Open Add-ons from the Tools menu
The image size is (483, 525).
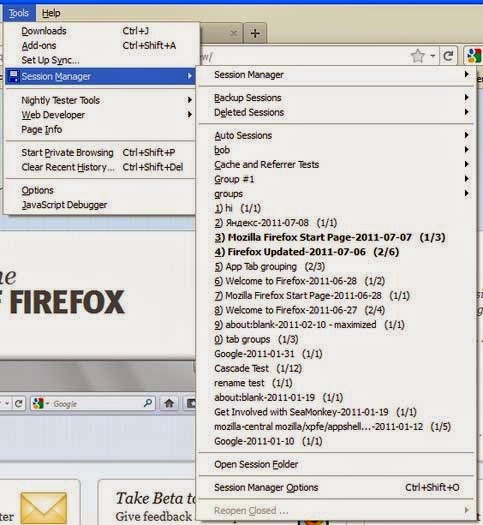click(x=100, y=46)
